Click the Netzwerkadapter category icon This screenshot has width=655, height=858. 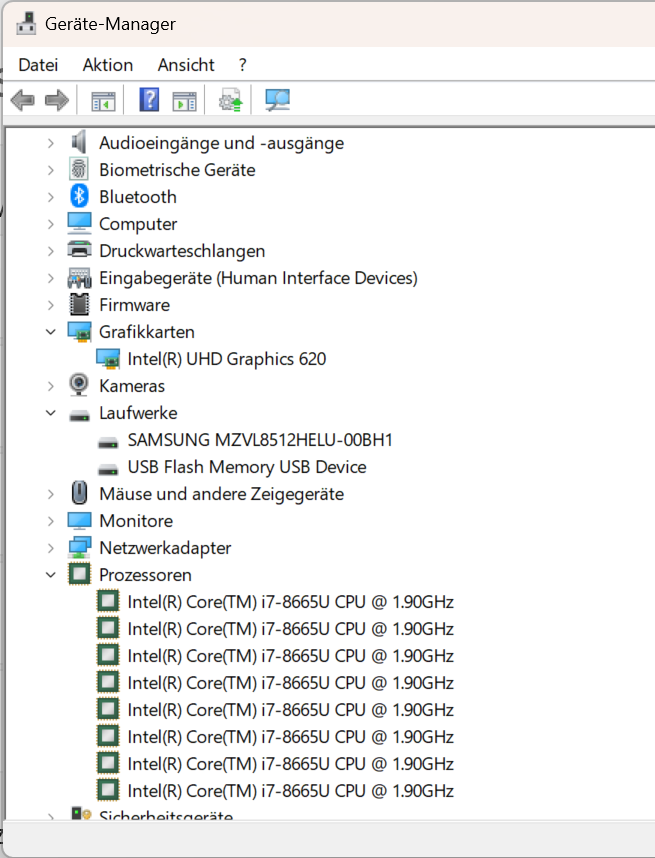tap(79, 547)
